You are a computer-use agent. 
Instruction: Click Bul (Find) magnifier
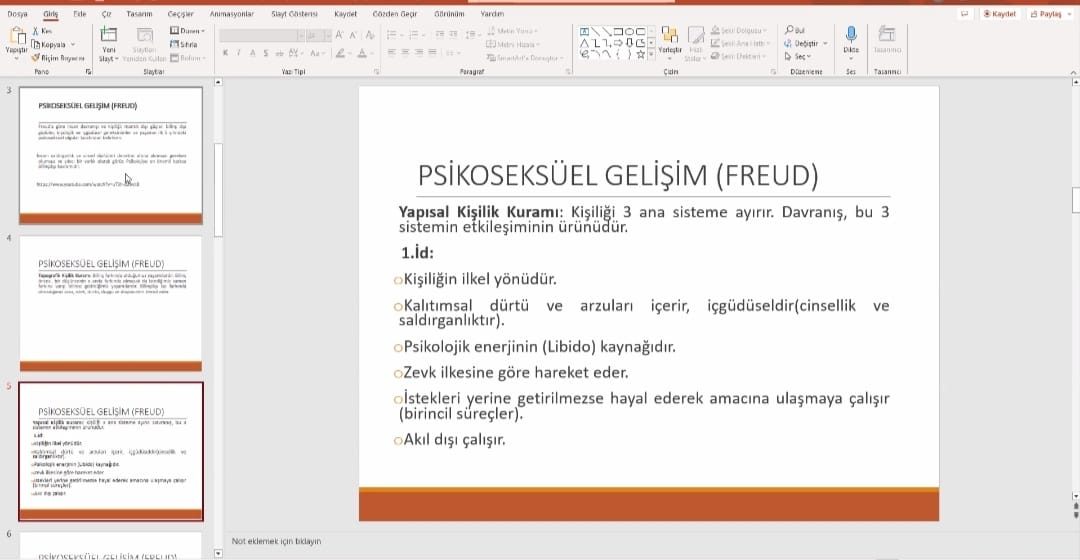(x=794, y=30)
